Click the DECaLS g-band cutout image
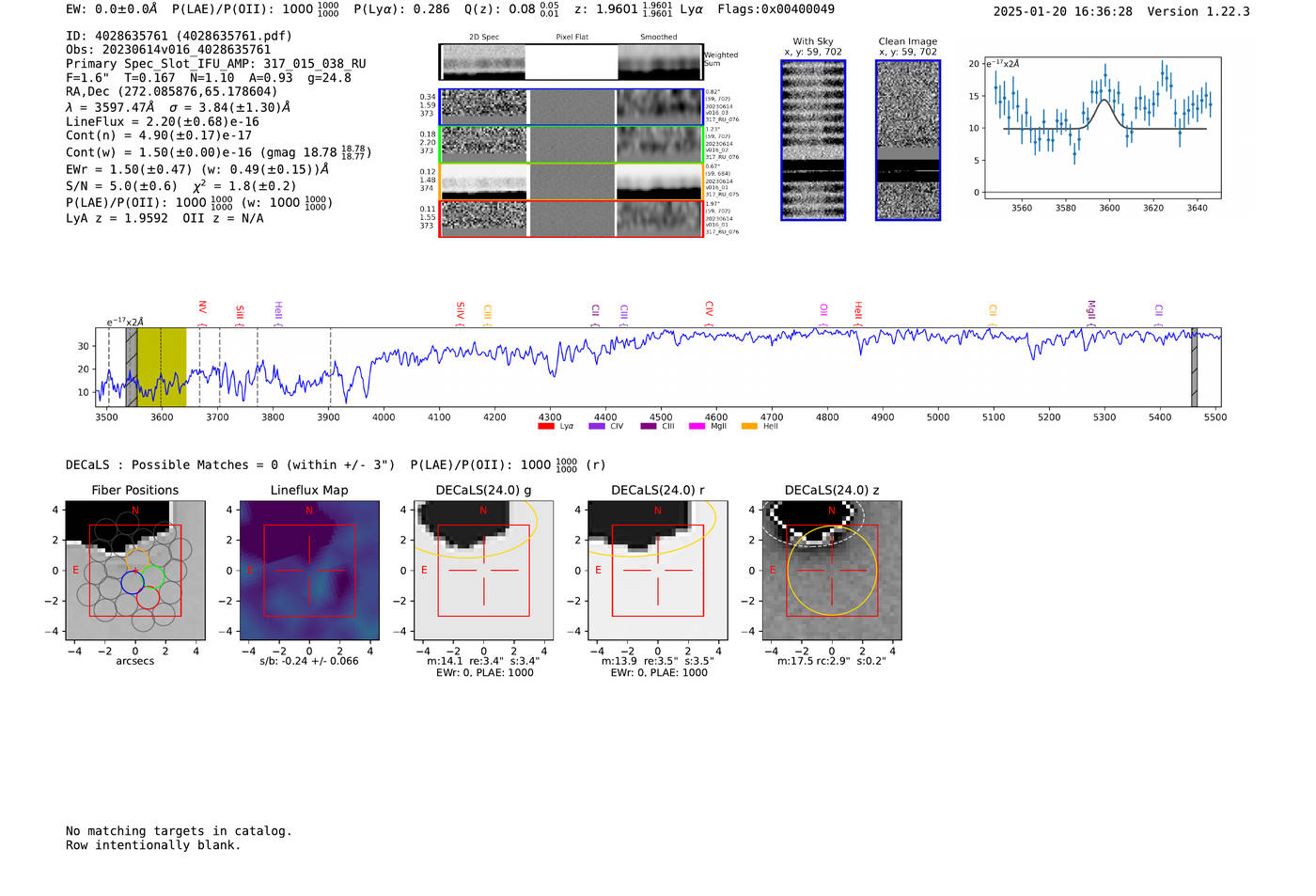The width and height of the screenshot is (1316, 896). point(483,570)
